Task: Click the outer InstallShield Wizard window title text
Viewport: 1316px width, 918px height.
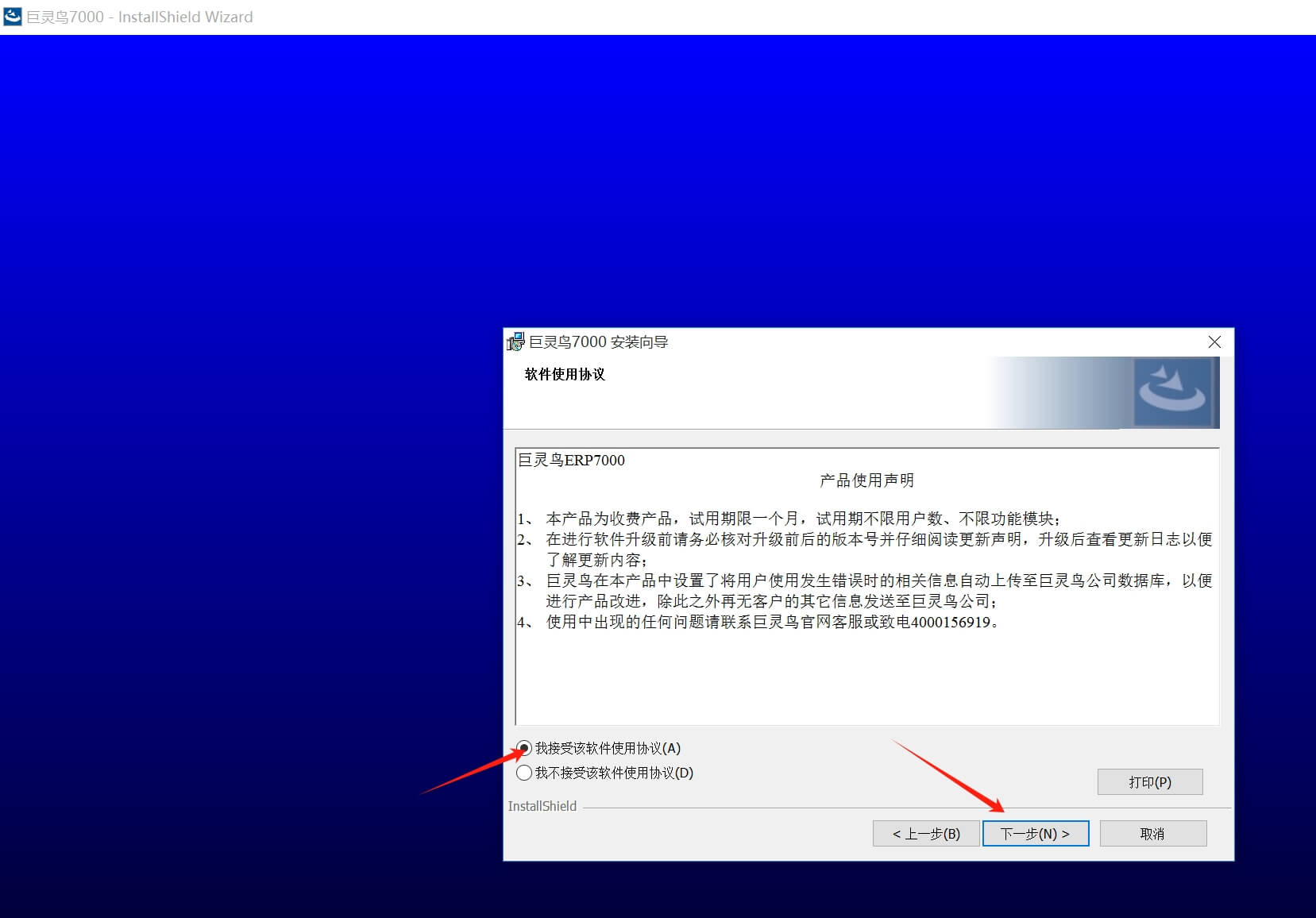Action: 140,17
